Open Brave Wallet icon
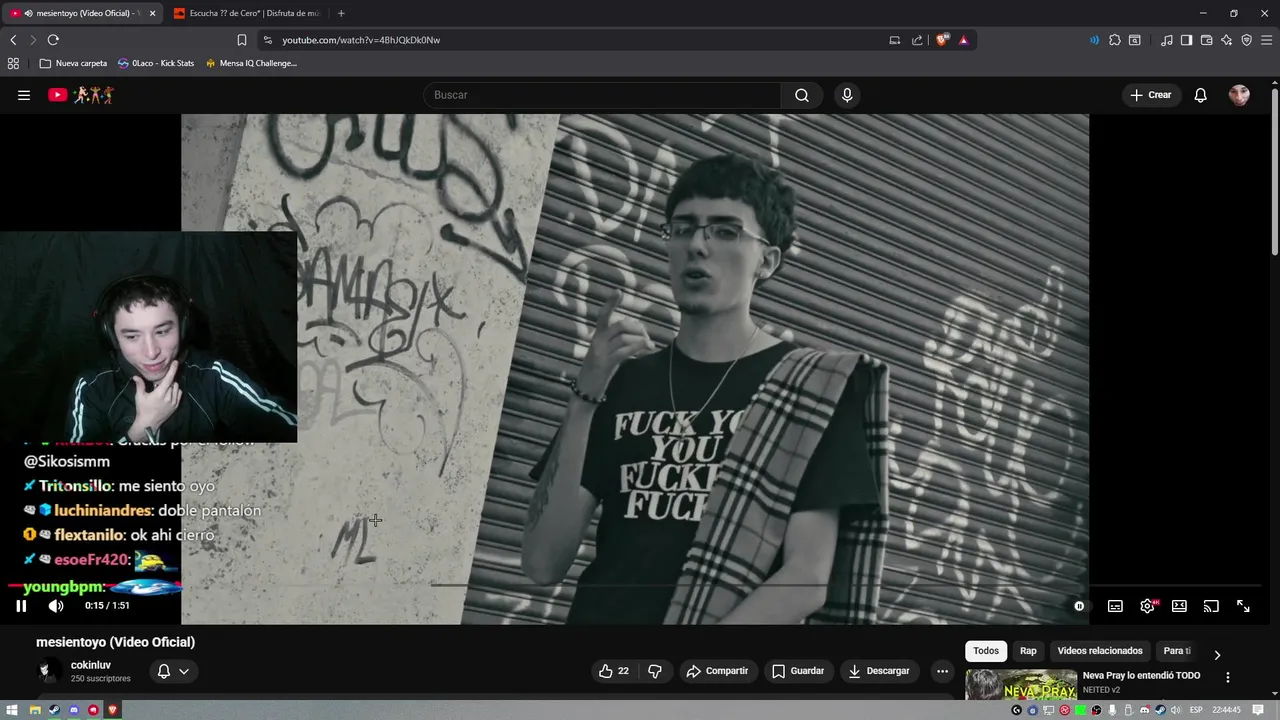Screen dimensions: 1280x720 coord(1206,40)
